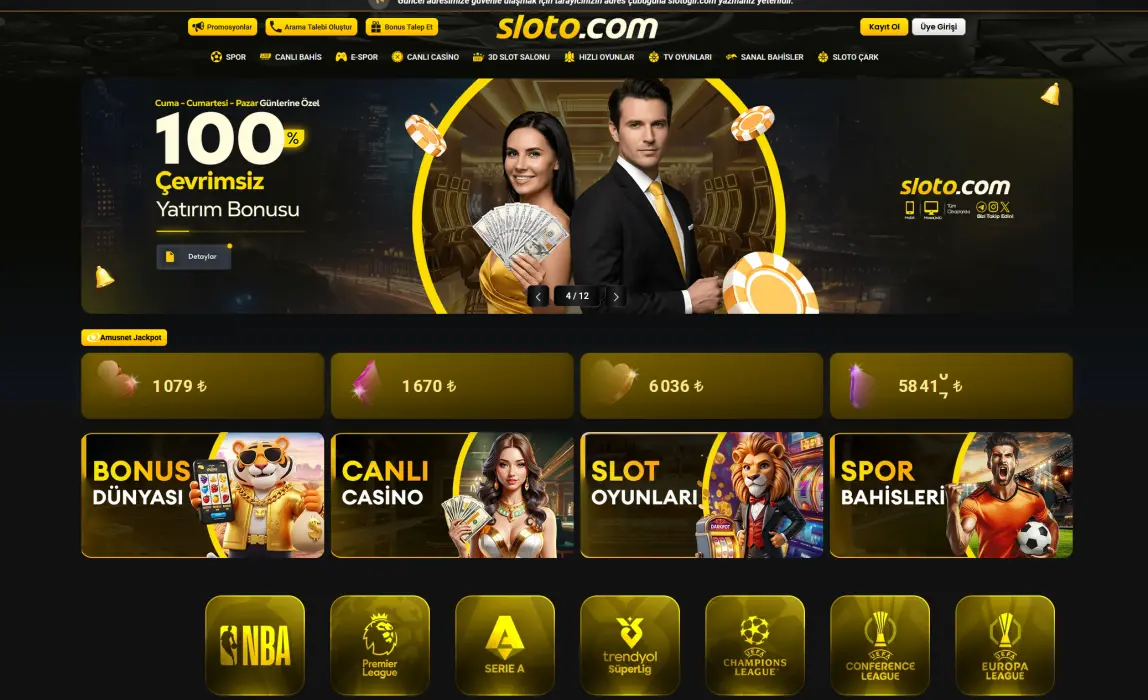Go to the next banner slide
The width and height of the screenshot is (1148, 700).
click(616, 297)
